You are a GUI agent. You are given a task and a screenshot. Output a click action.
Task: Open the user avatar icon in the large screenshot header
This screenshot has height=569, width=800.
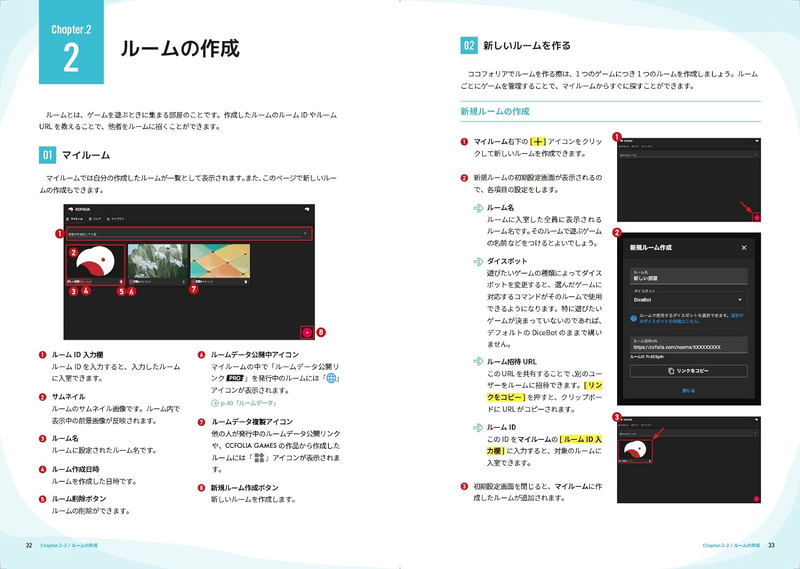pos(307,209)
